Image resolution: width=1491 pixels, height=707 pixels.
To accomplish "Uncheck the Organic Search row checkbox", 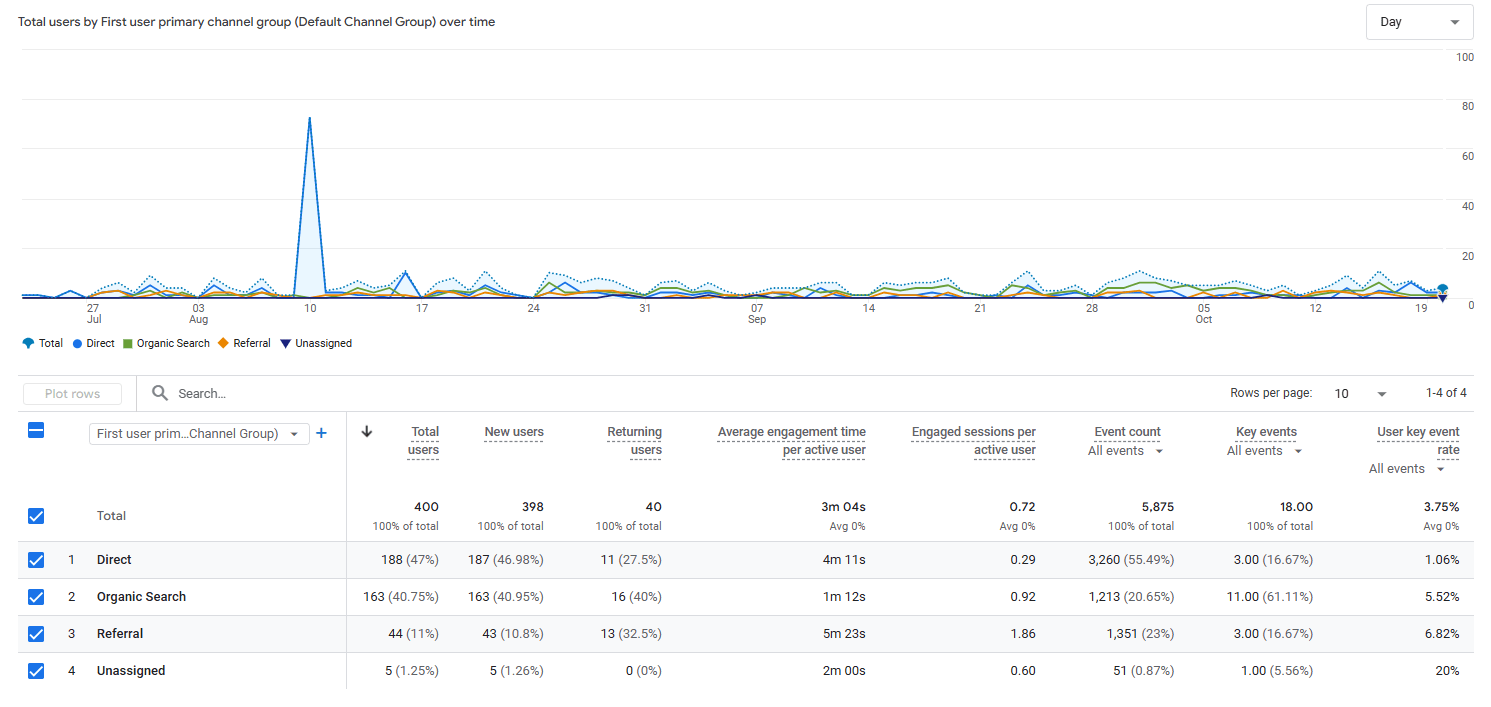I will tap(36, 597).
